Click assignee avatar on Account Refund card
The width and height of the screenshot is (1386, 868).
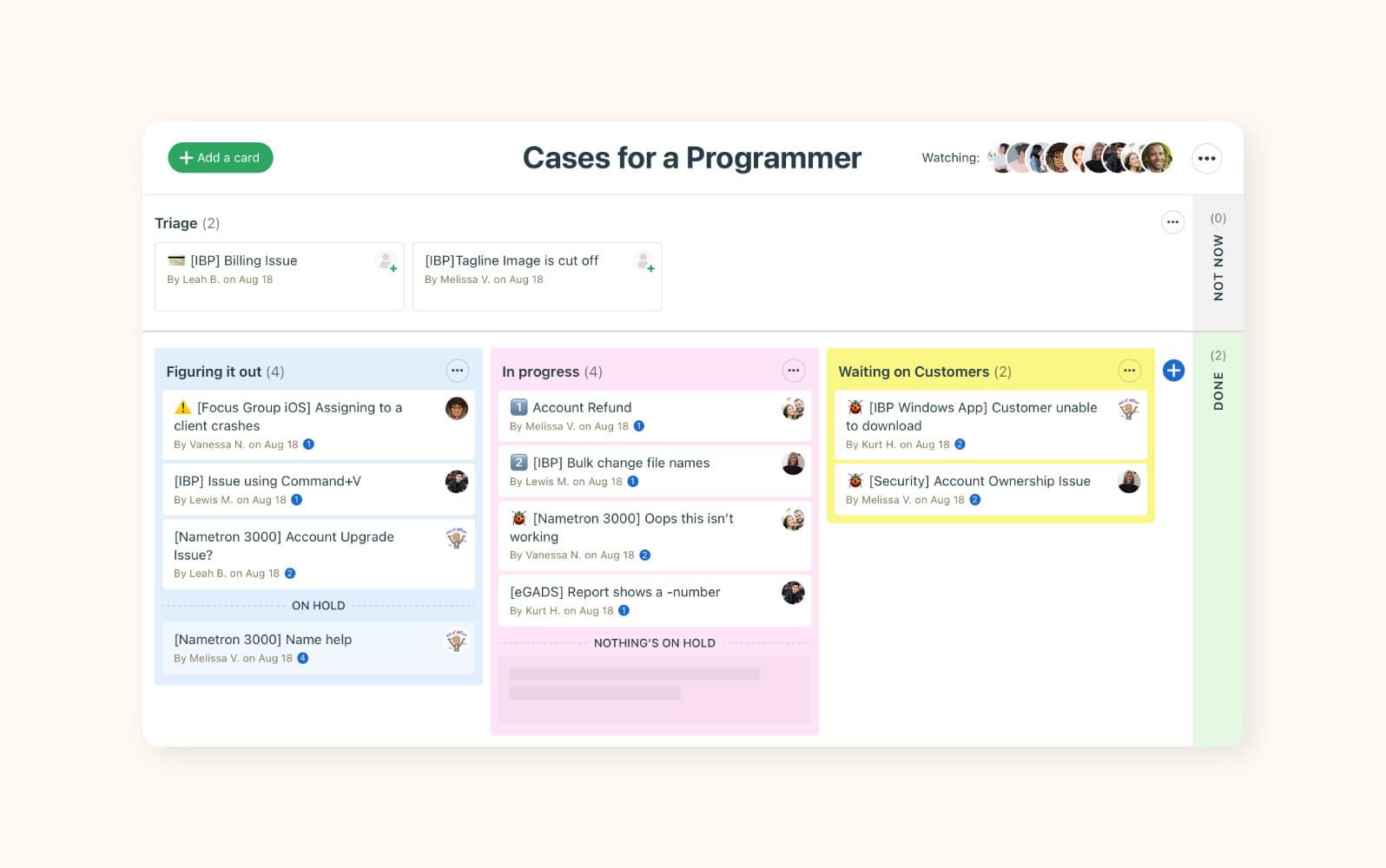coord(793,408)
